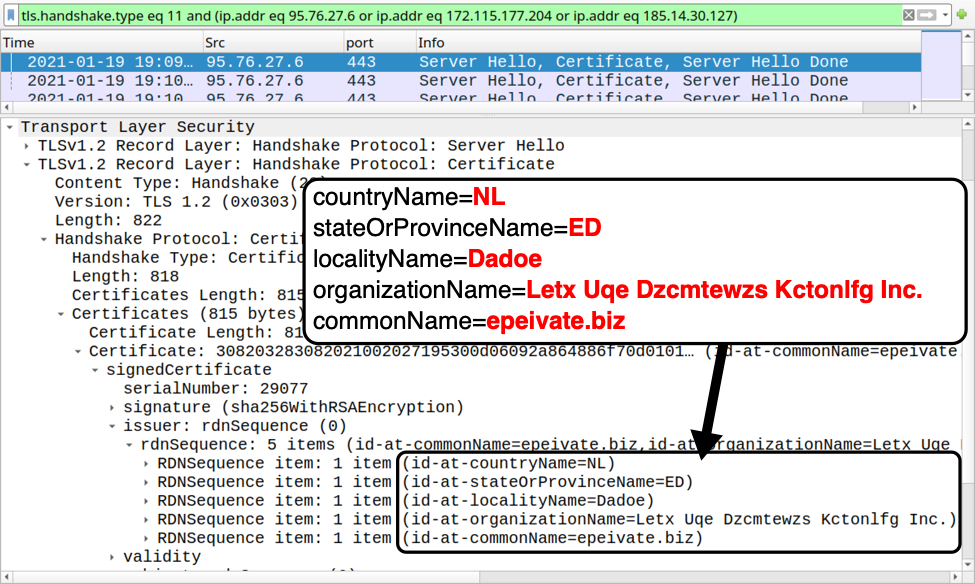This screenshot has width=975, height=584.
Task: Open the display filter history dropdown
Action: 945,16
